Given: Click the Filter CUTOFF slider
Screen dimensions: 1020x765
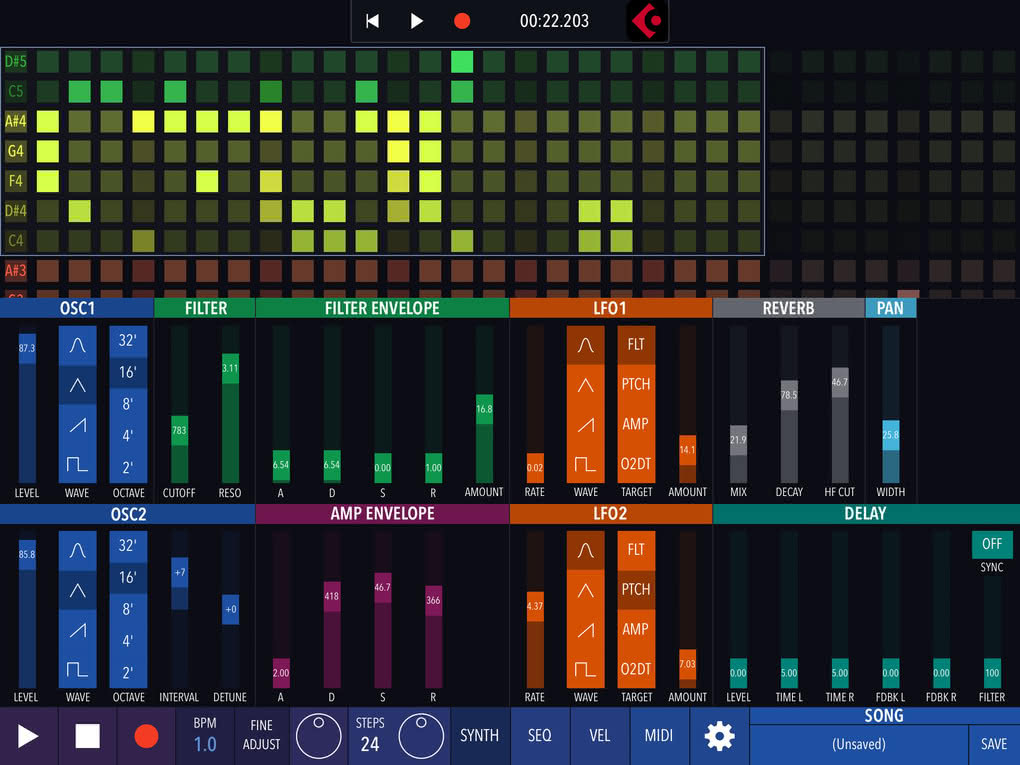Looking at the screenshot, I should 180,405.
